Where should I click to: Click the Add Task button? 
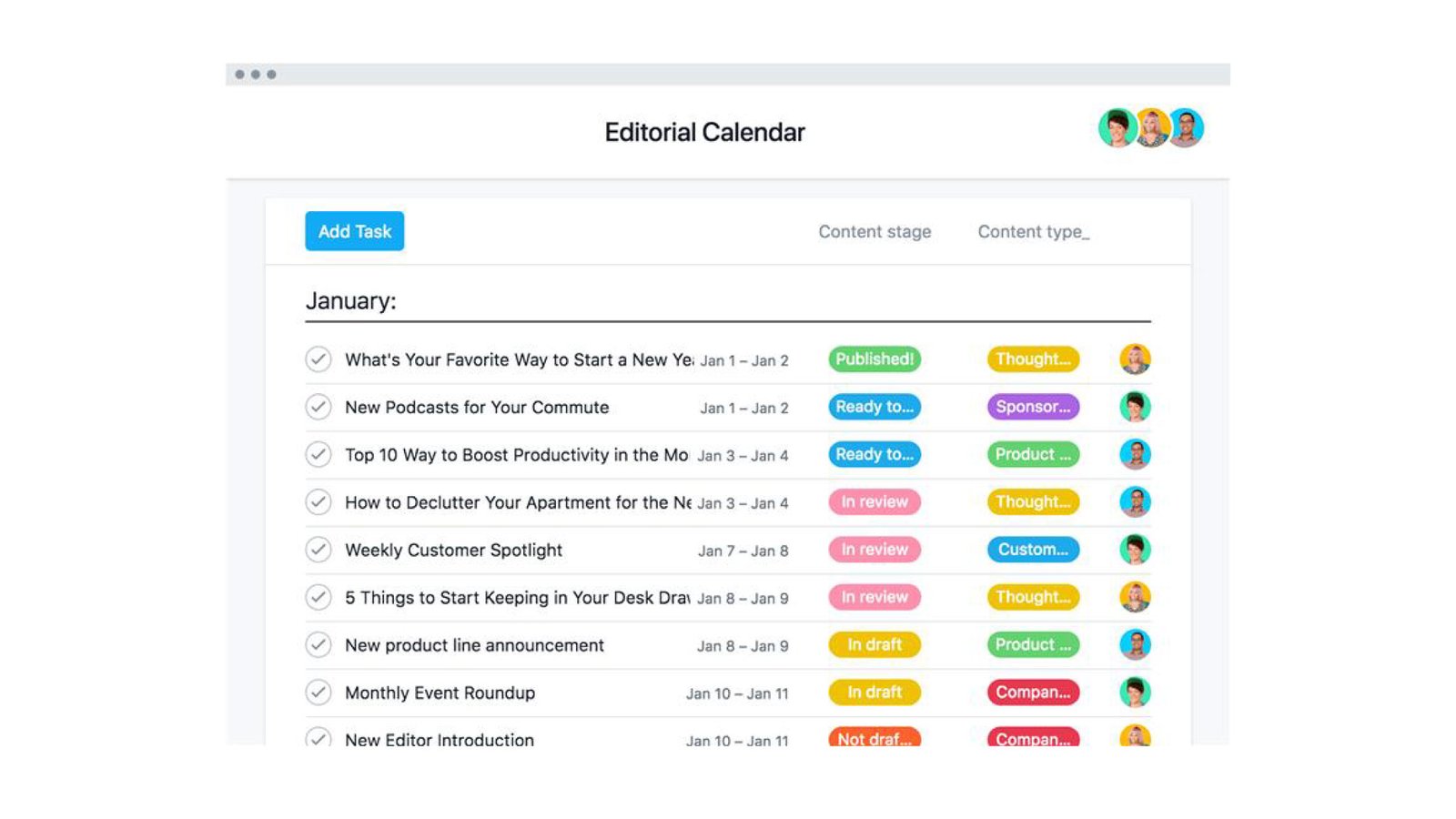point(354,231)
